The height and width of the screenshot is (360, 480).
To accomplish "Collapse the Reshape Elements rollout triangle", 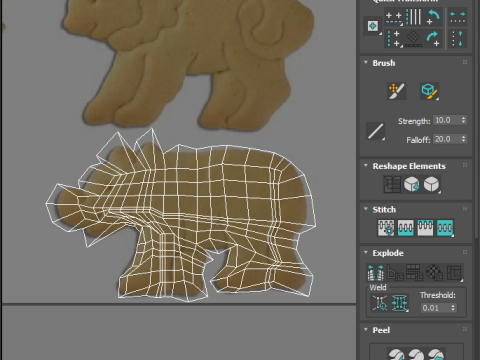I will [366, 166].
